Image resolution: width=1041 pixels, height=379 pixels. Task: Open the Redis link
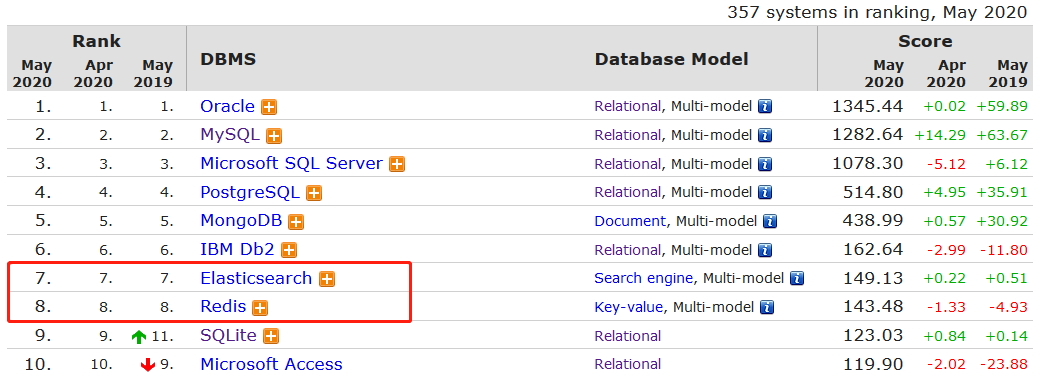click(x=223, y=307)
